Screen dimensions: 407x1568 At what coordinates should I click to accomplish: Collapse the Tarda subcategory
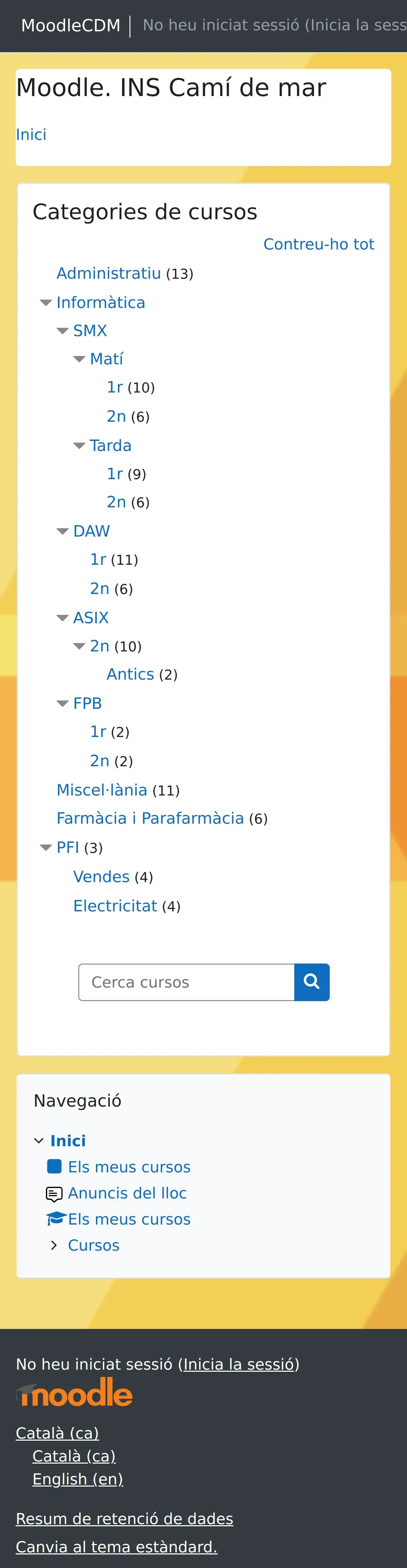[x=79, y=445]
